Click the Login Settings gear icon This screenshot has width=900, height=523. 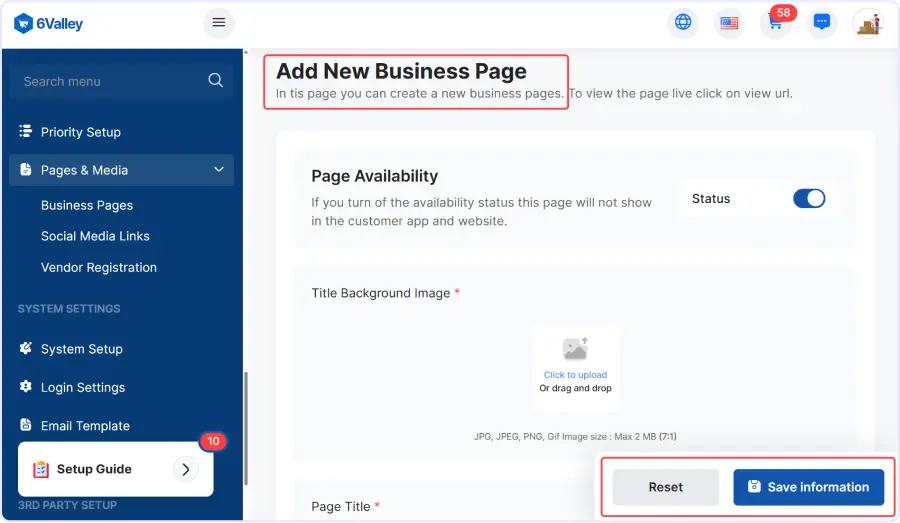pyautogui.click(x=25, y=386)
